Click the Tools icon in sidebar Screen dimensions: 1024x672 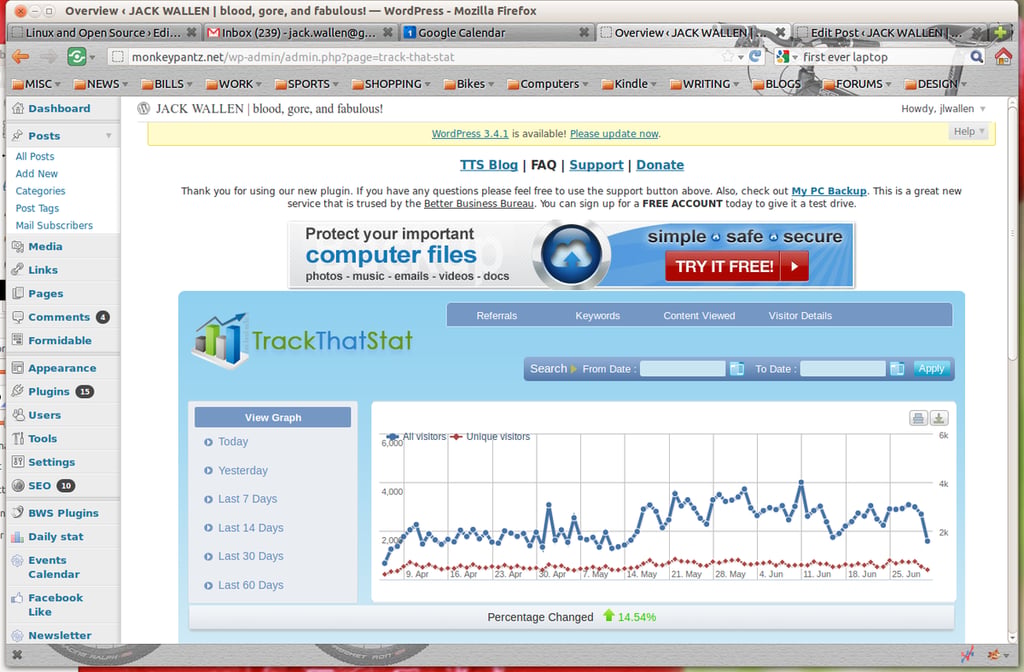point(18,438)
